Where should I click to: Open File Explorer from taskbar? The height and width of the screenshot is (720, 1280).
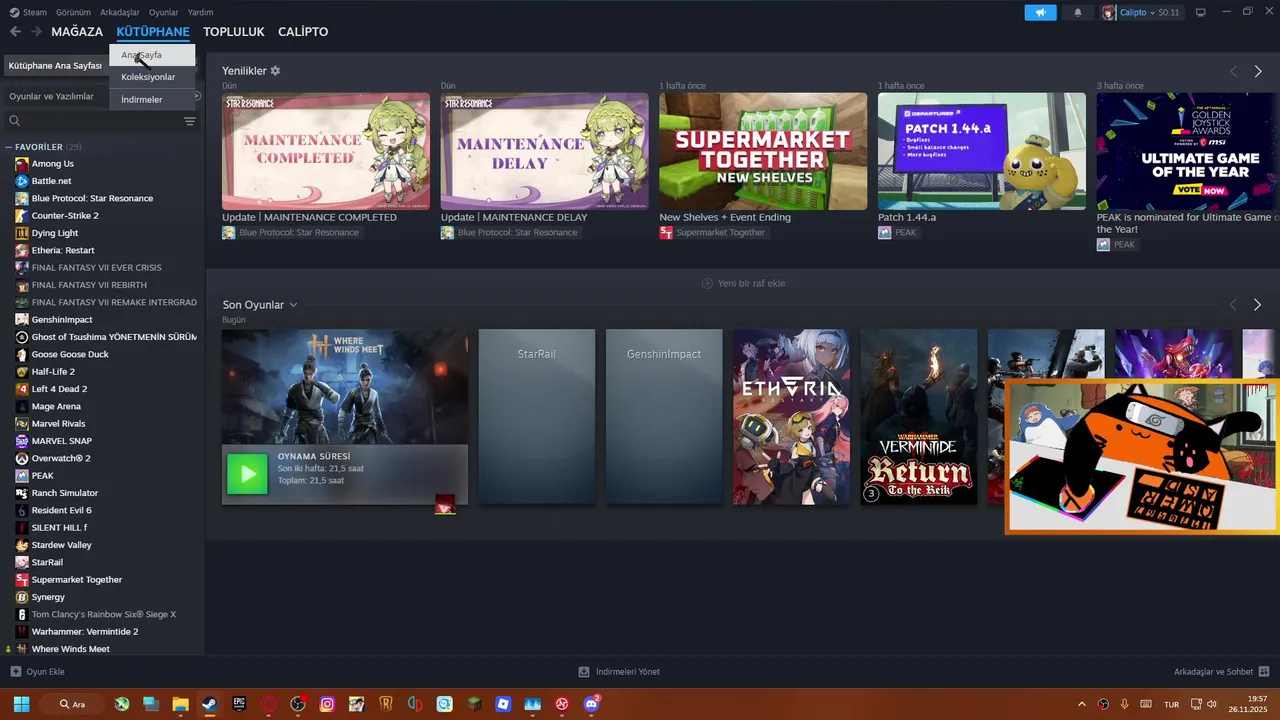point(180,704)
